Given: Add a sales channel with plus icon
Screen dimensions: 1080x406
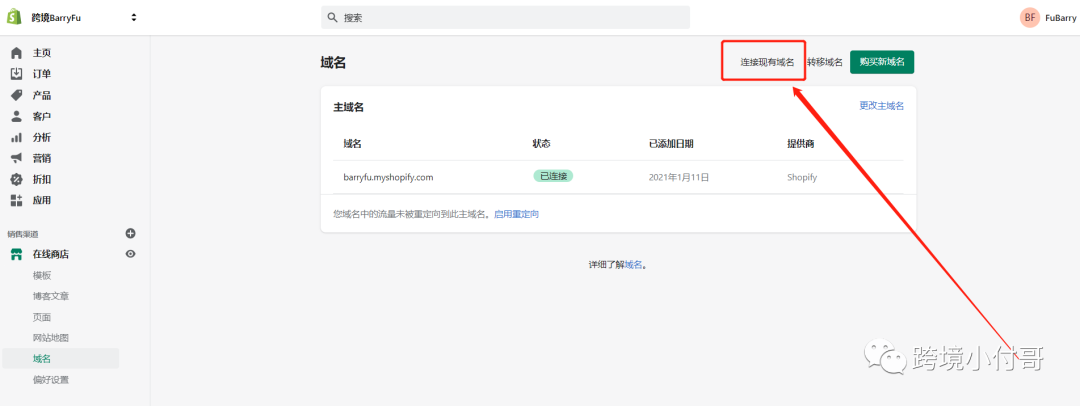Looking at the screenshot, I should click(130, 234).
